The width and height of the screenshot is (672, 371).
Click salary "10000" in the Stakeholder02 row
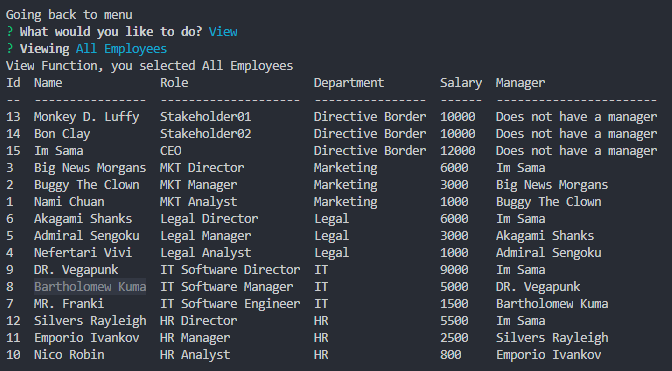(457, 134)
